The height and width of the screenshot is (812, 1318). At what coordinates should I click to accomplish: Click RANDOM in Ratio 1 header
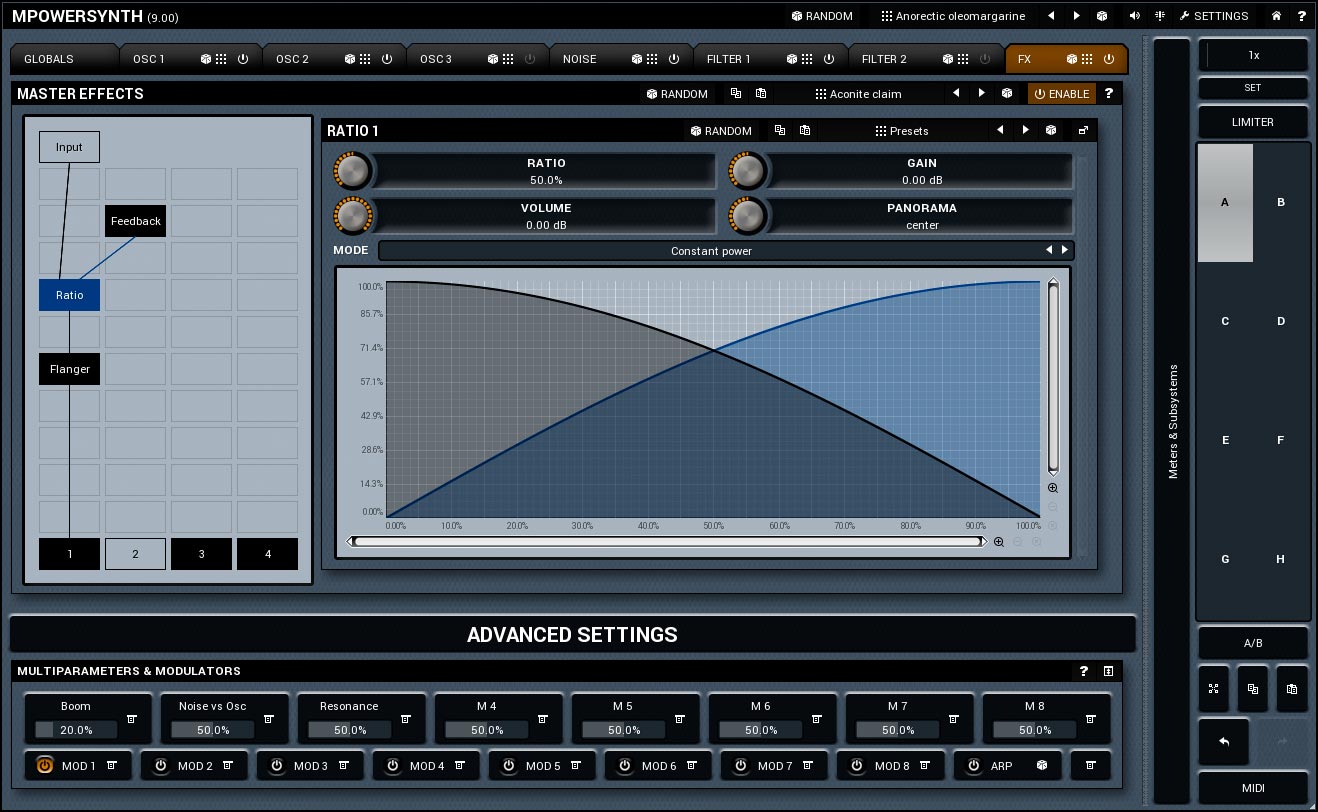(x=721, y=131)
